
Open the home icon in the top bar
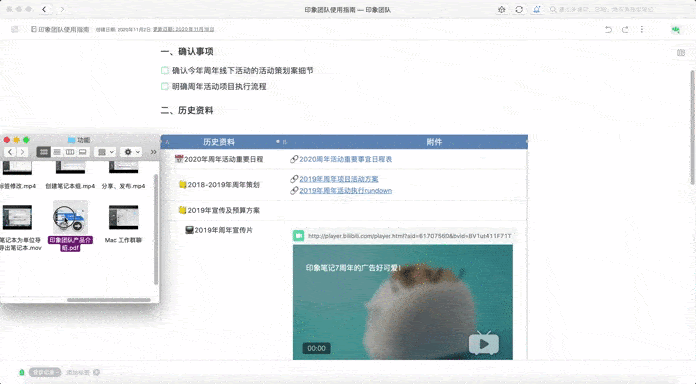tap(502, 9)
